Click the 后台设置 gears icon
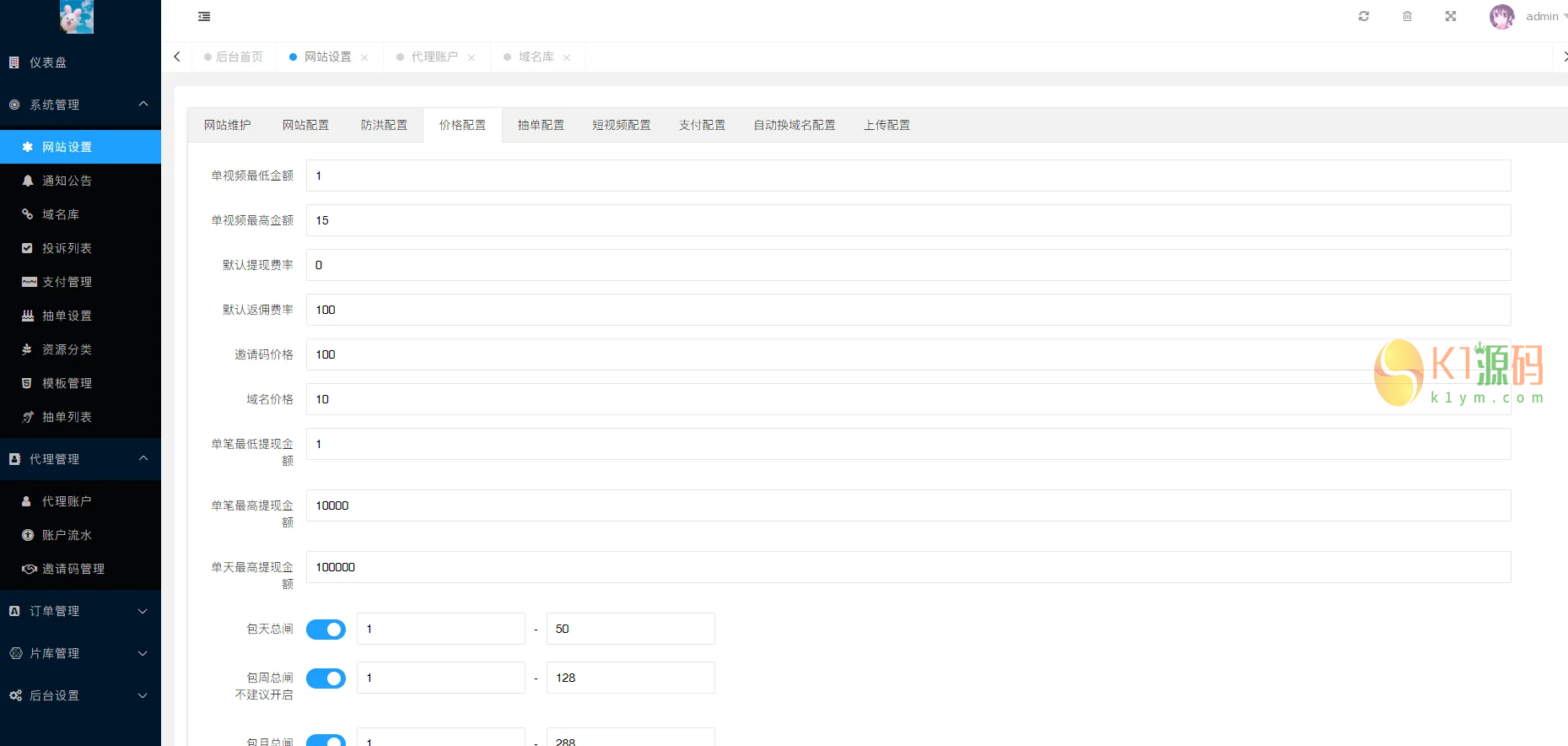 [x=15, y=695]
